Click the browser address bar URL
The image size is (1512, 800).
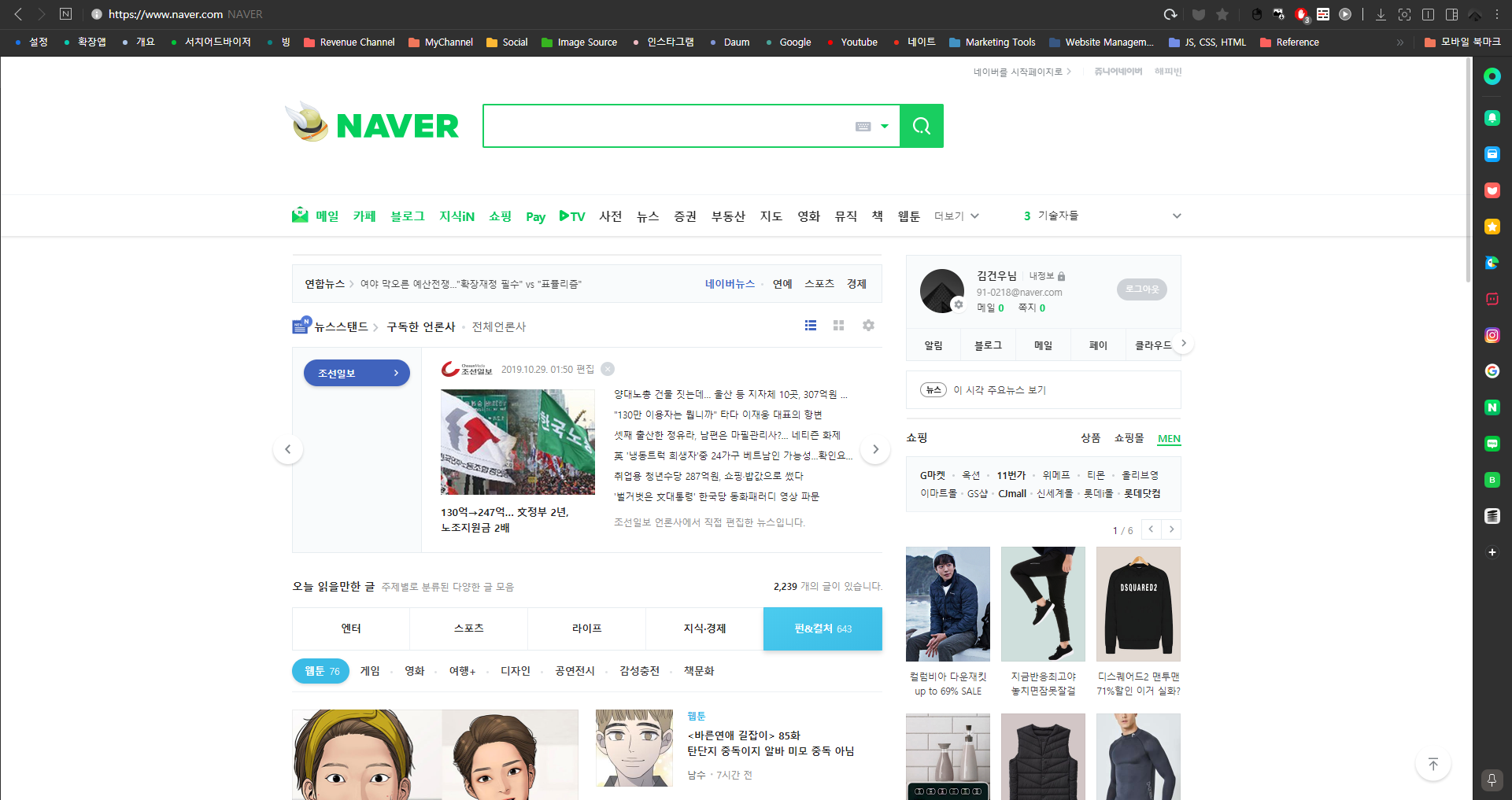[x=165, y=14]
